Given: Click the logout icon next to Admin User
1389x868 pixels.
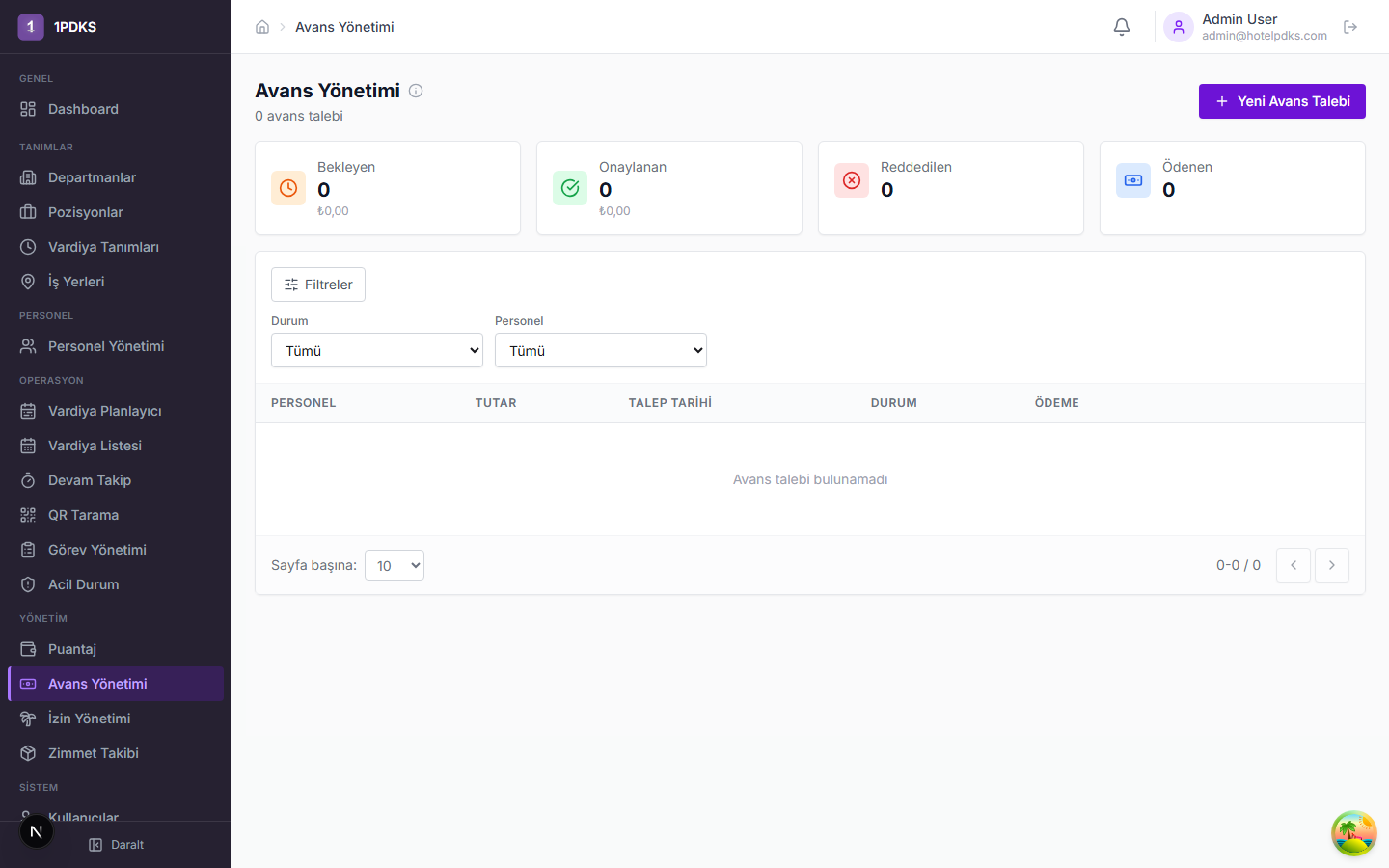Looking at the screenshot, I should [x=1350, y=27].
